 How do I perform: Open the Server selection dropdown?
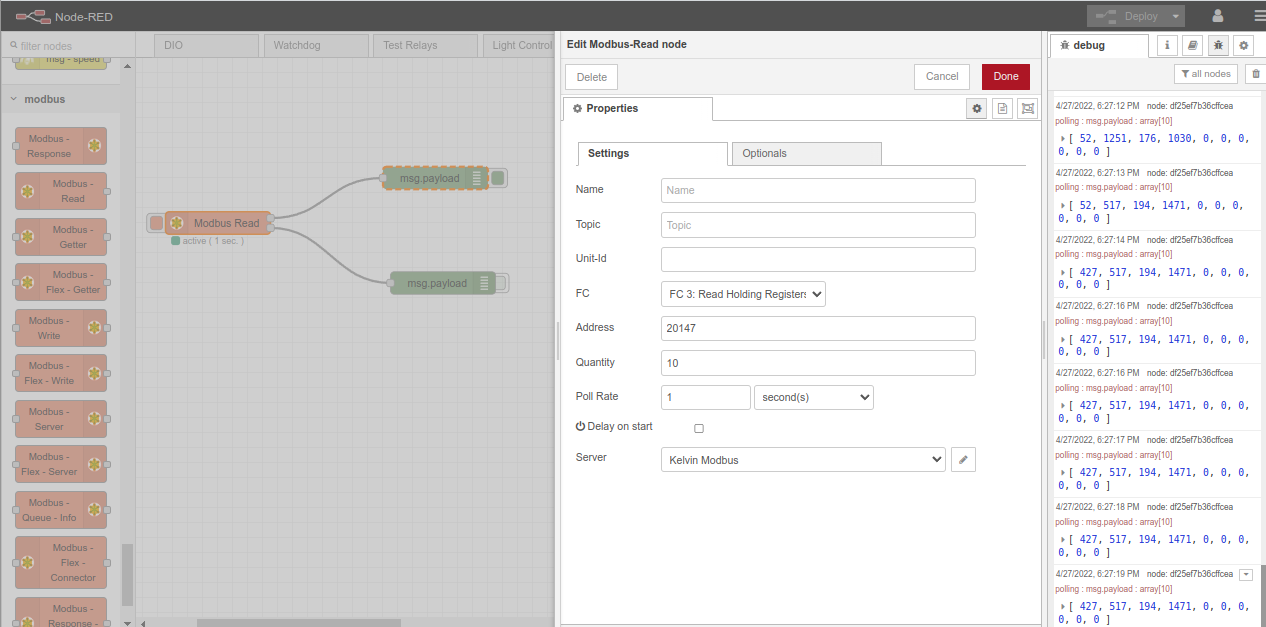pyautogui.click(x=803, y=459)
